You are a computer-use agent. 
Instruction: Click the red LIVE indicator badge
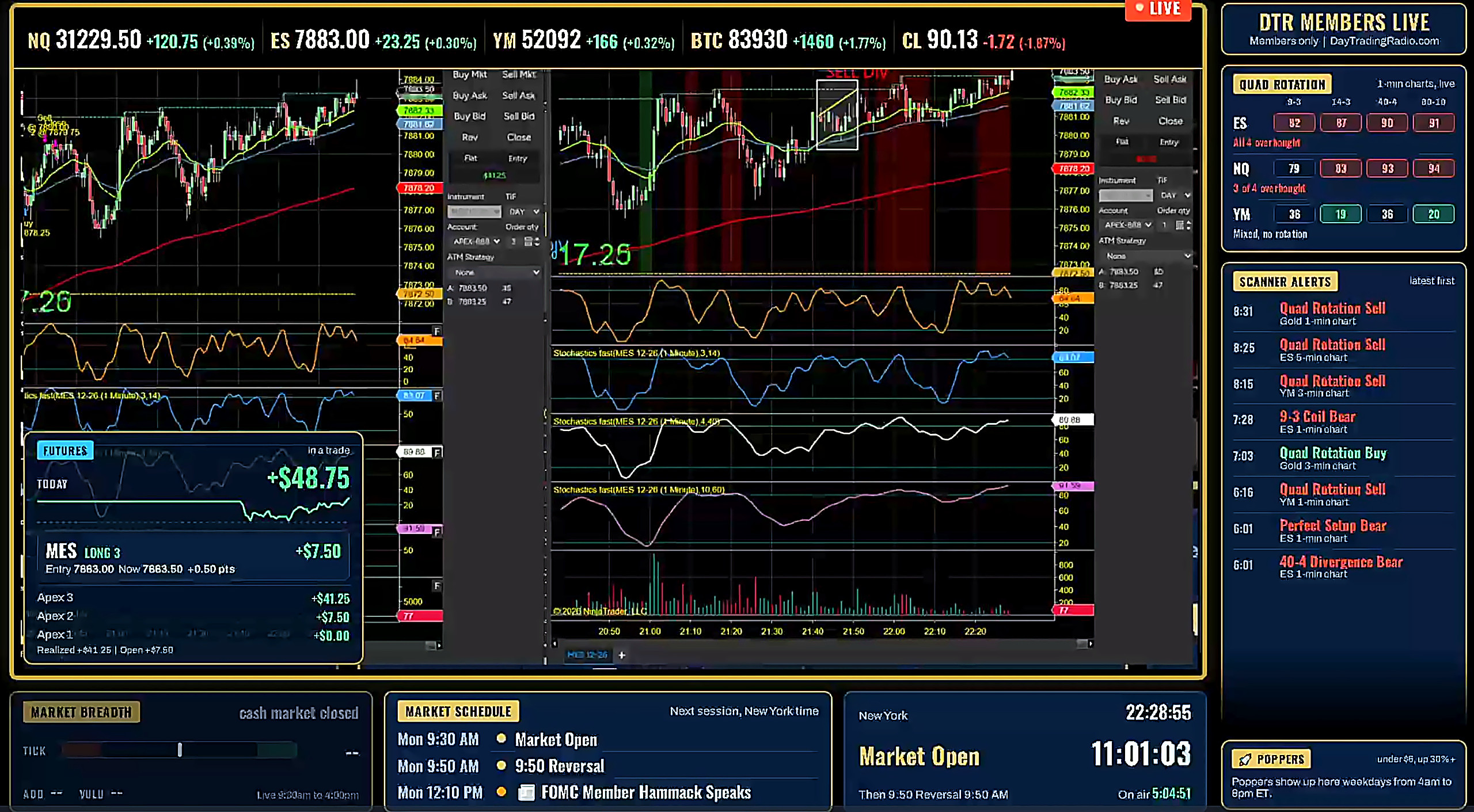click(x=1158, y=9)
